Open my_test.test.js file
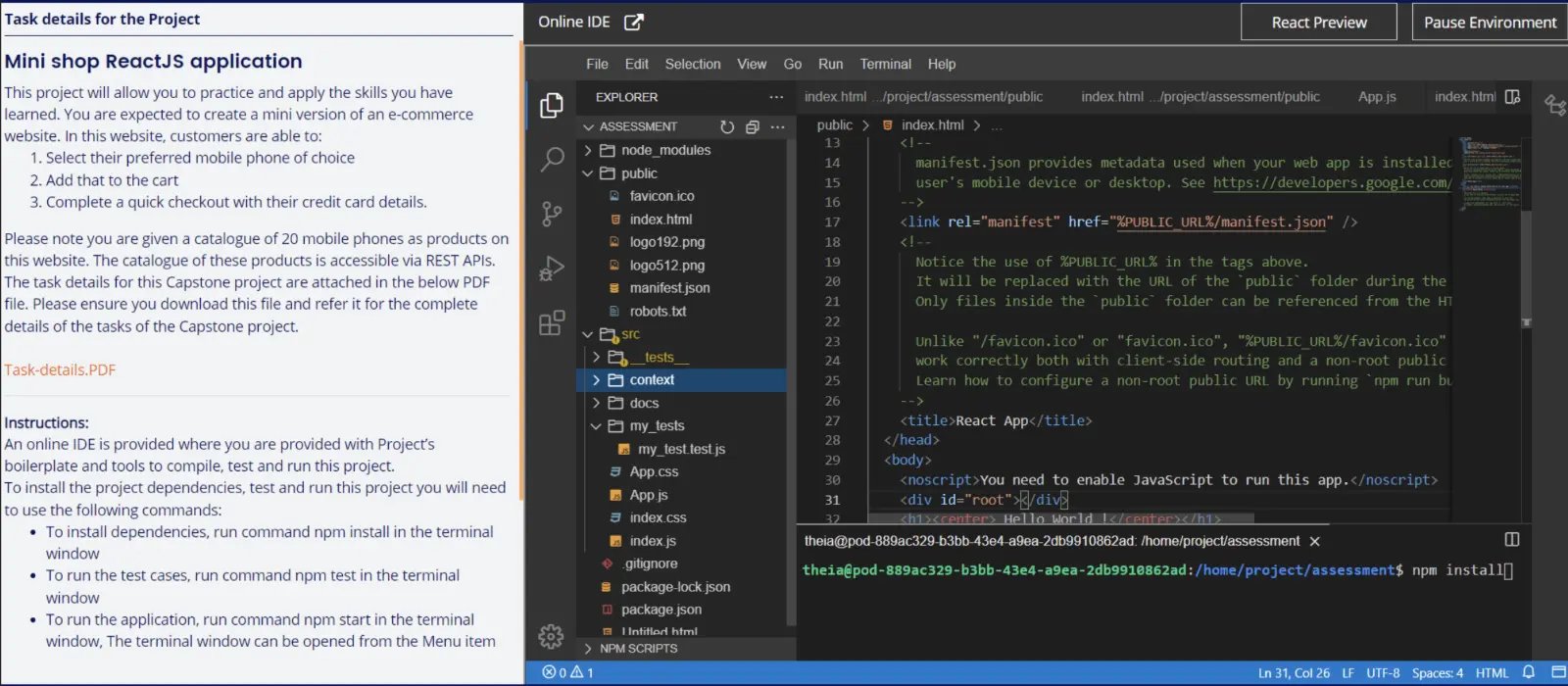 coord(683,449)
